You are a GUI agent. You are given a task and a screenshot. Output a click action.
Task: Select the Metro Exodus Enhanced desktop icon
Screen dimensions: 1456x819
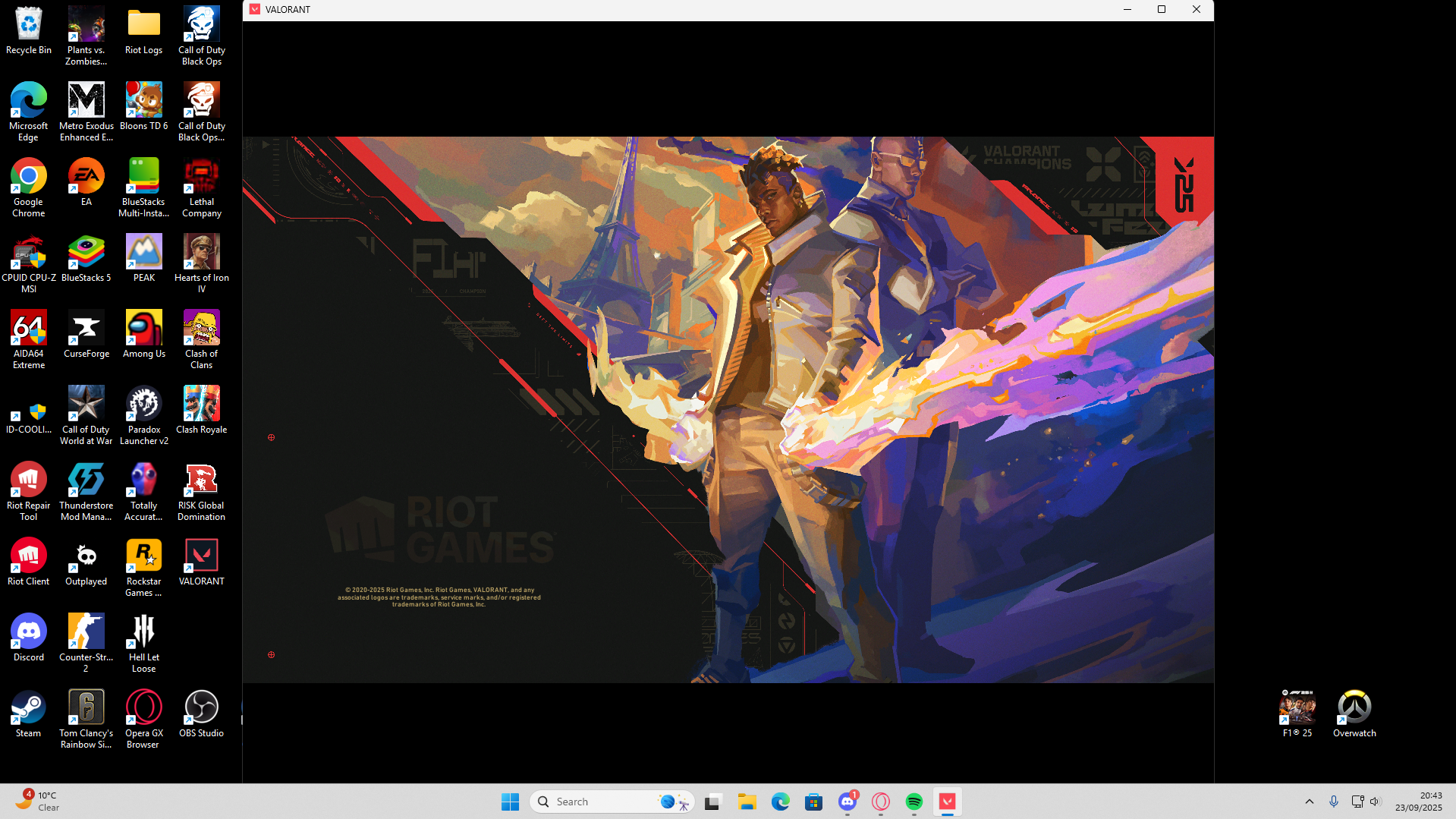click(x=86, y=112)
